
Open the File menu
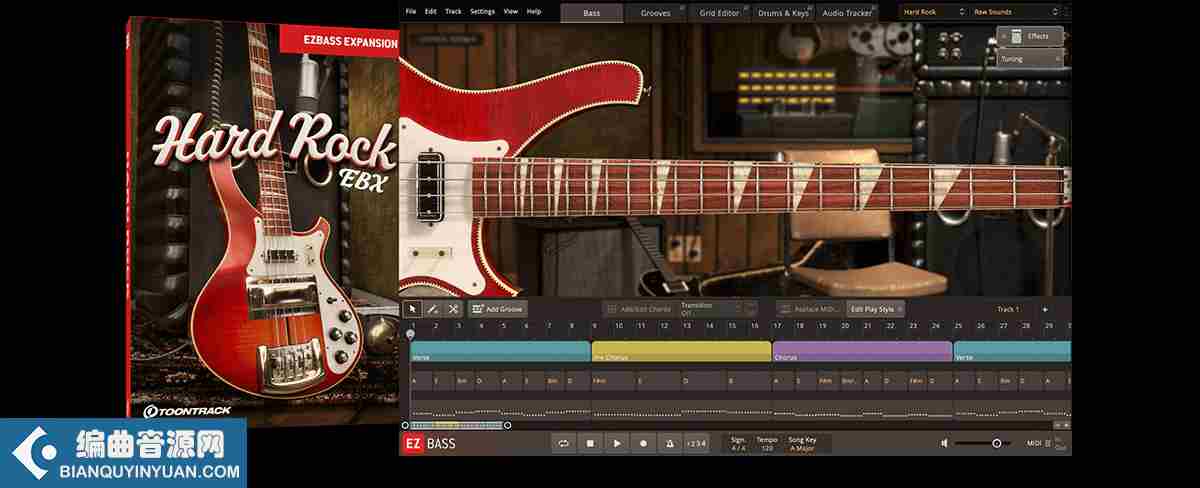(x=411, y=11)
